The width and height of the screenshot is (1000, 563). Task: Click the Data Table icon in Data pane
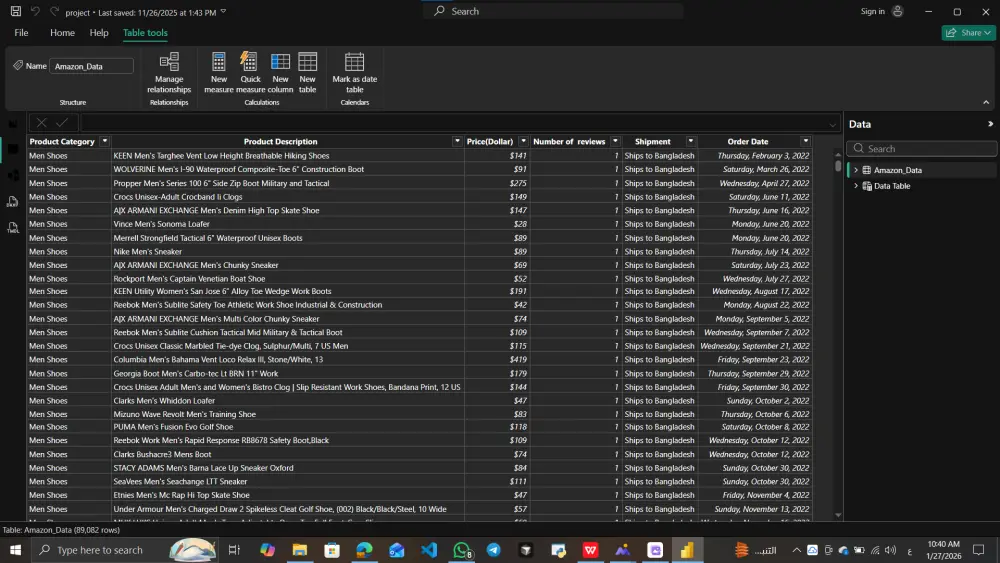tap(867, 186)
